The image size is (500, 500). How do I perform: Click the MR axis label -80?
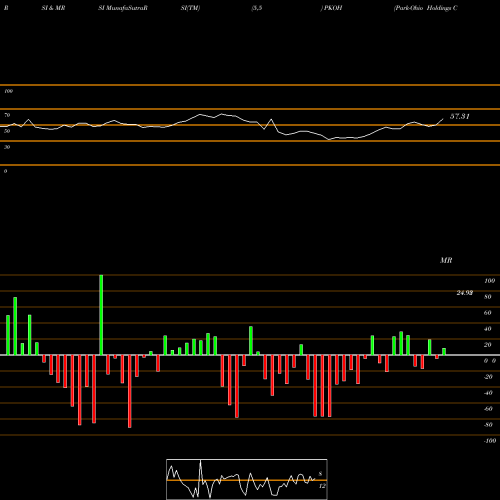pyautogui.click(x=488, y=425)
